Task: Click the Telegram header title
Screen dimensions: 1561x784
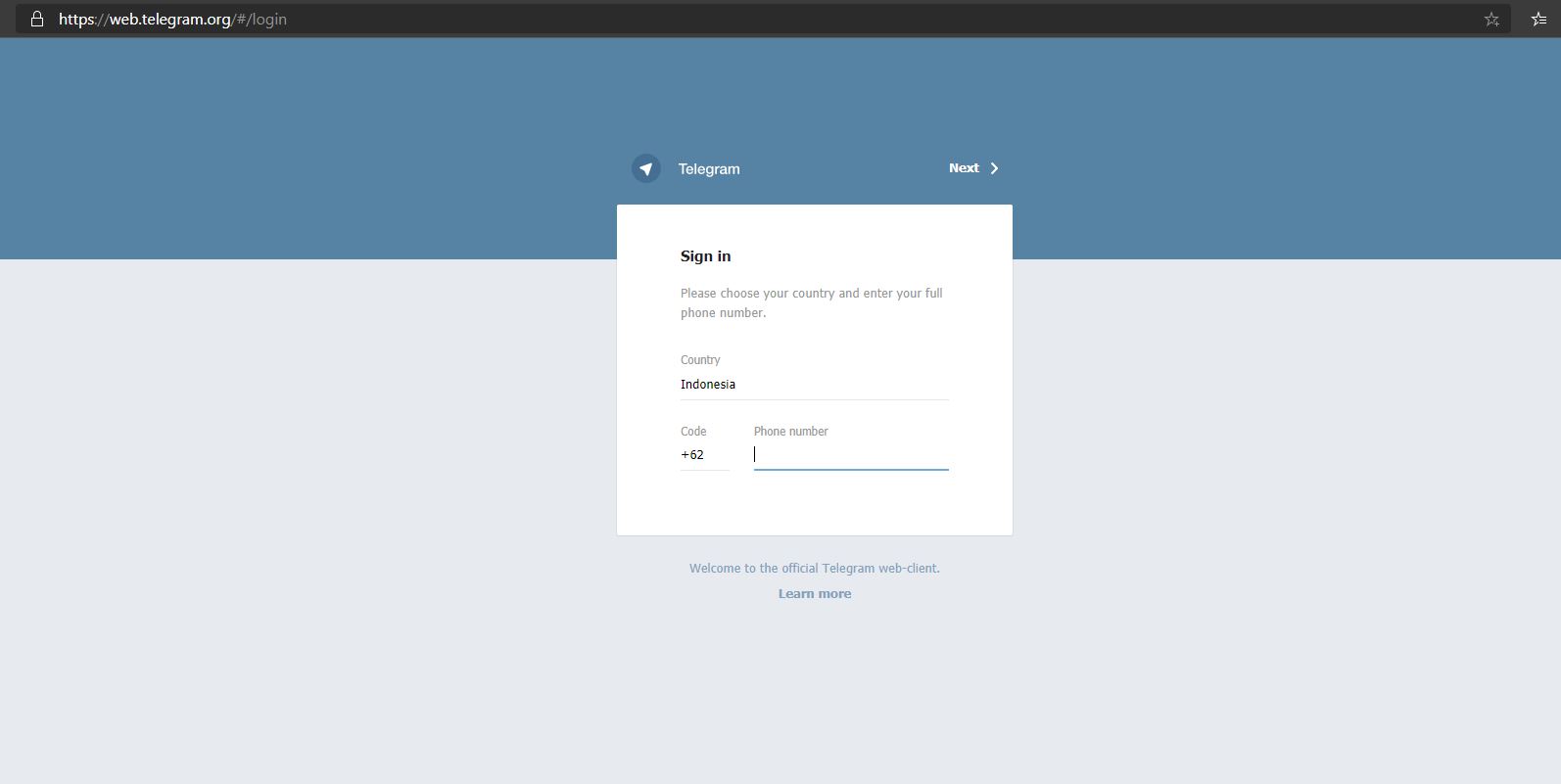Action: pos(709,169)
